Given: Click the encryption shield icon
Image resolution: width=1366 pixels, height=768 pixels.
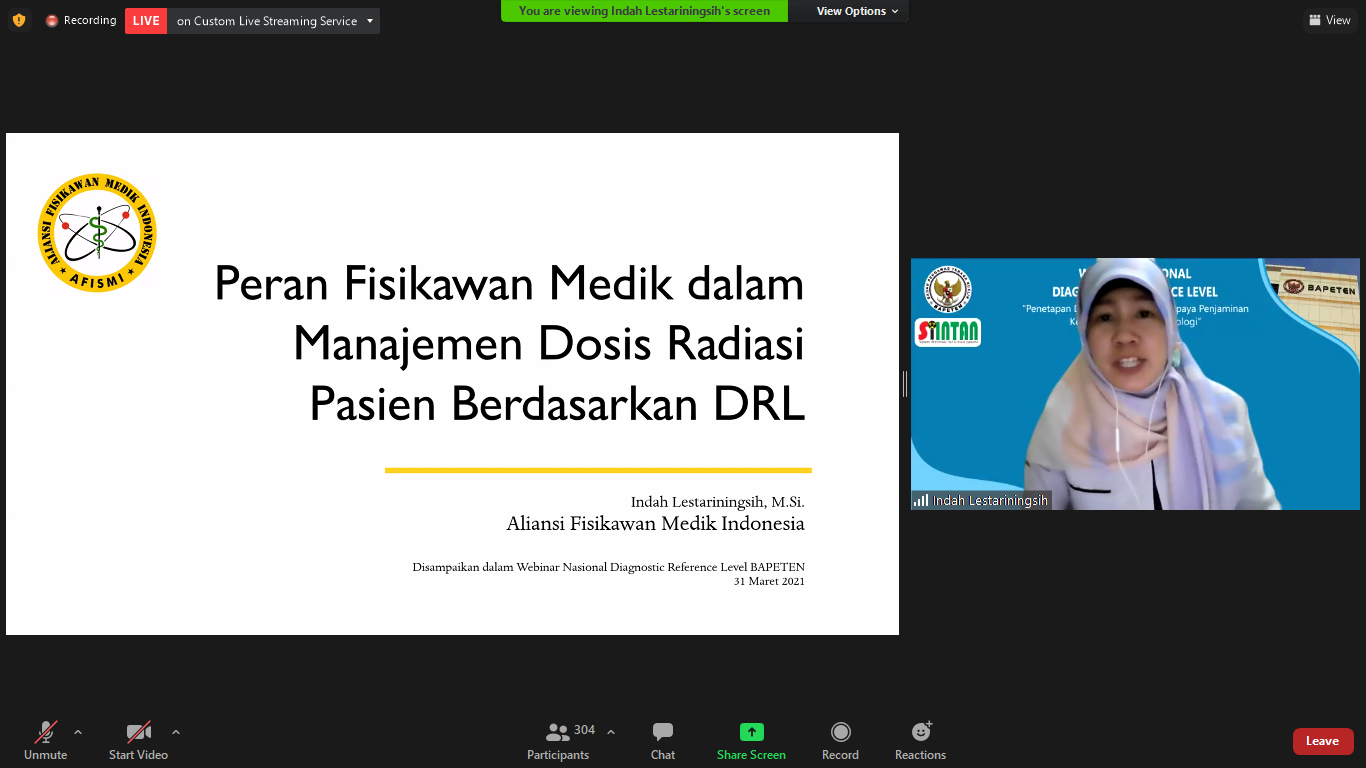Looking at the screenshot, I should pyautogui.click(x=19, y=20).
